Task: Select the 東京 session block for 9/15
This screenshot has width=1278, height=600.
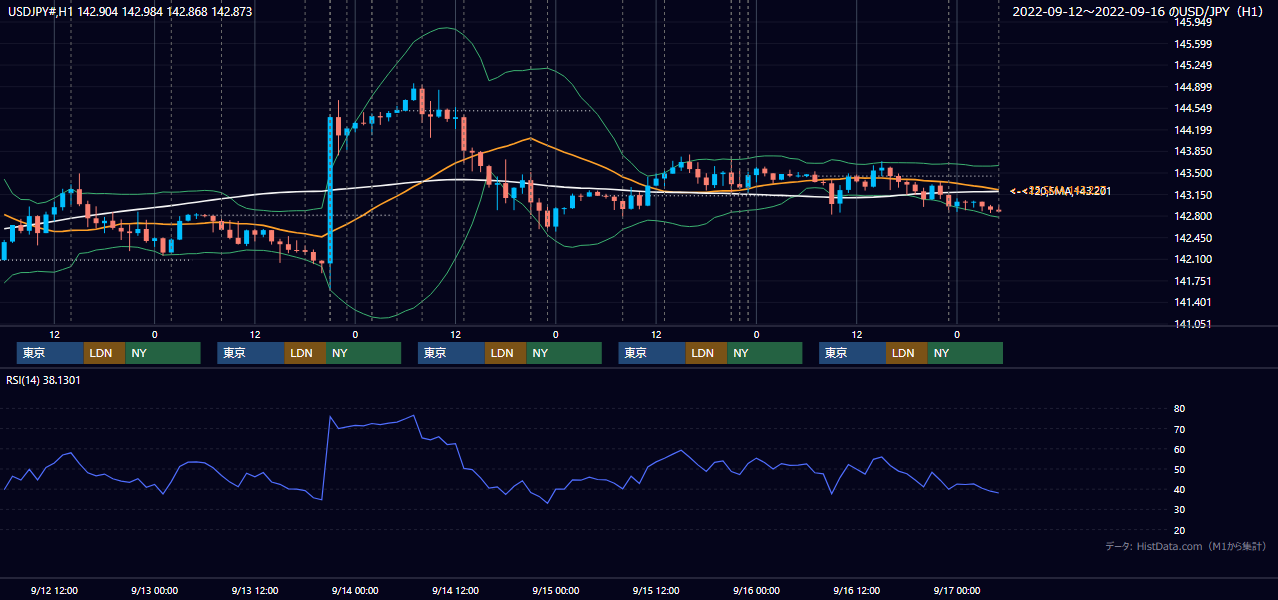Action: coord(652,353)
